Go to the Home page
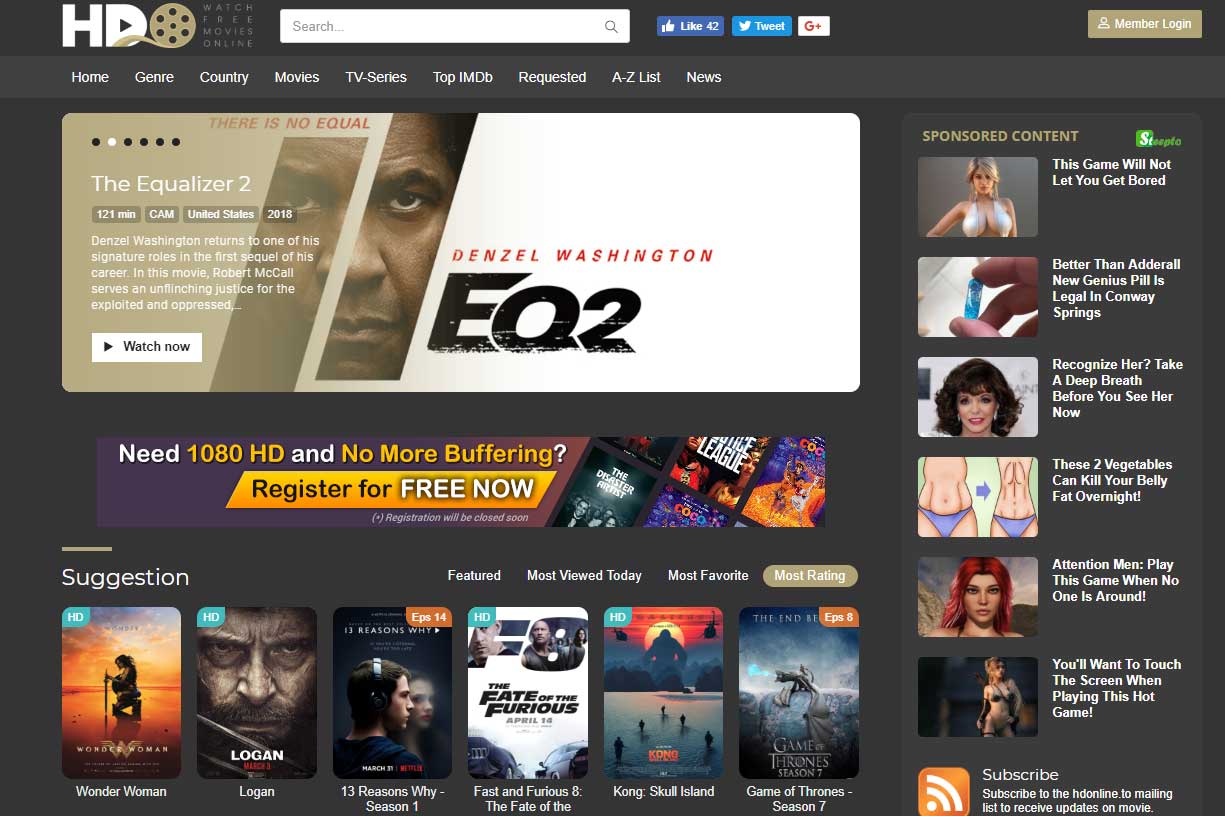 (x=90, y=77)
